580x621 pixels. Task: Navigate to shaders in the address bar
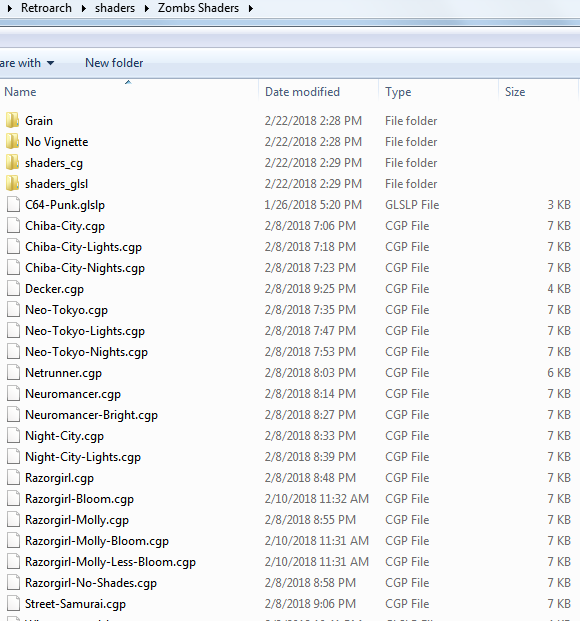[115, 8]
